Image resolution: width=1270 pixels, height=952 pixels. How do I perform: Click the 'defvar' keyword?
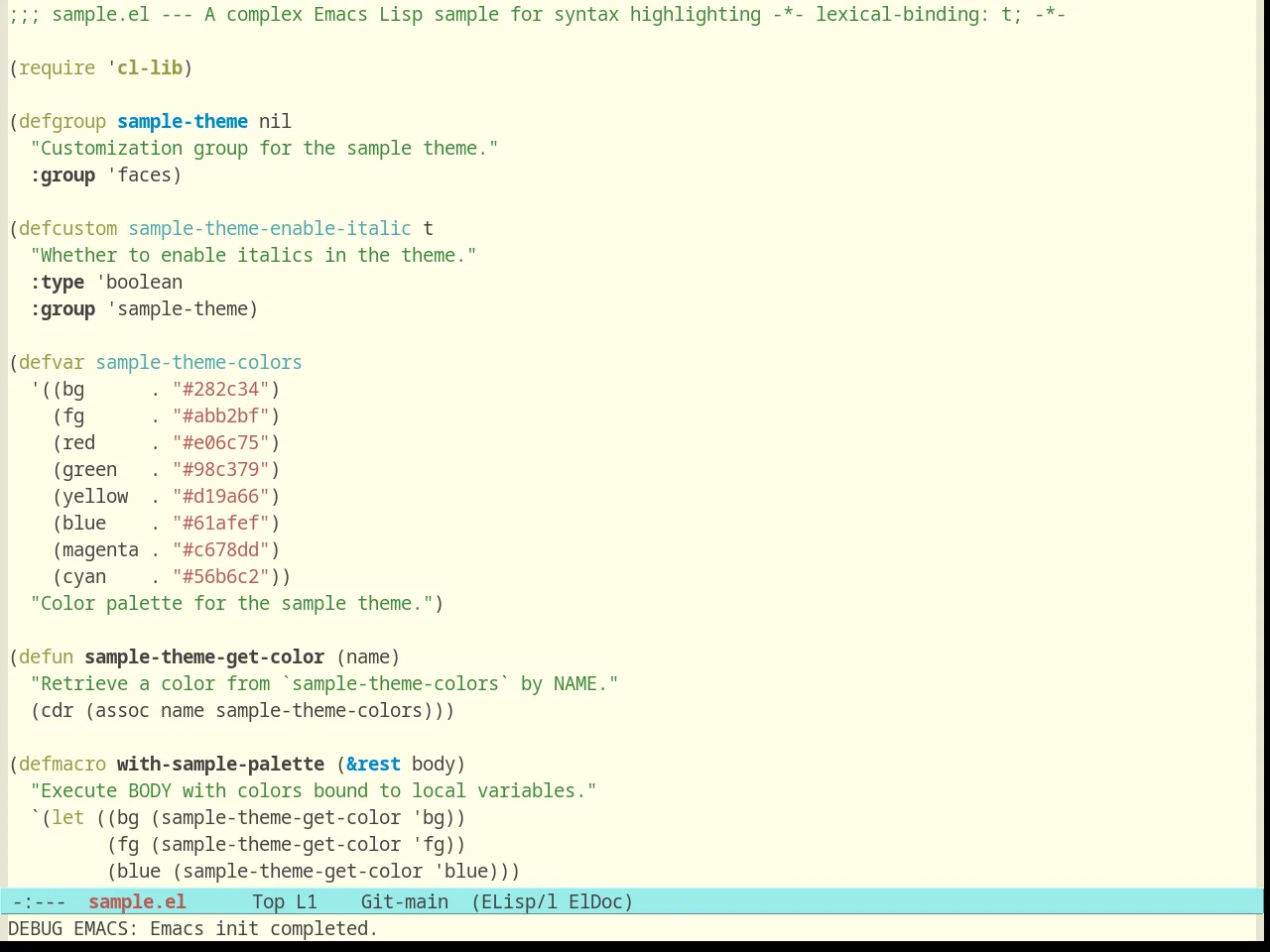pyautogui.click(x=52, y=362)
